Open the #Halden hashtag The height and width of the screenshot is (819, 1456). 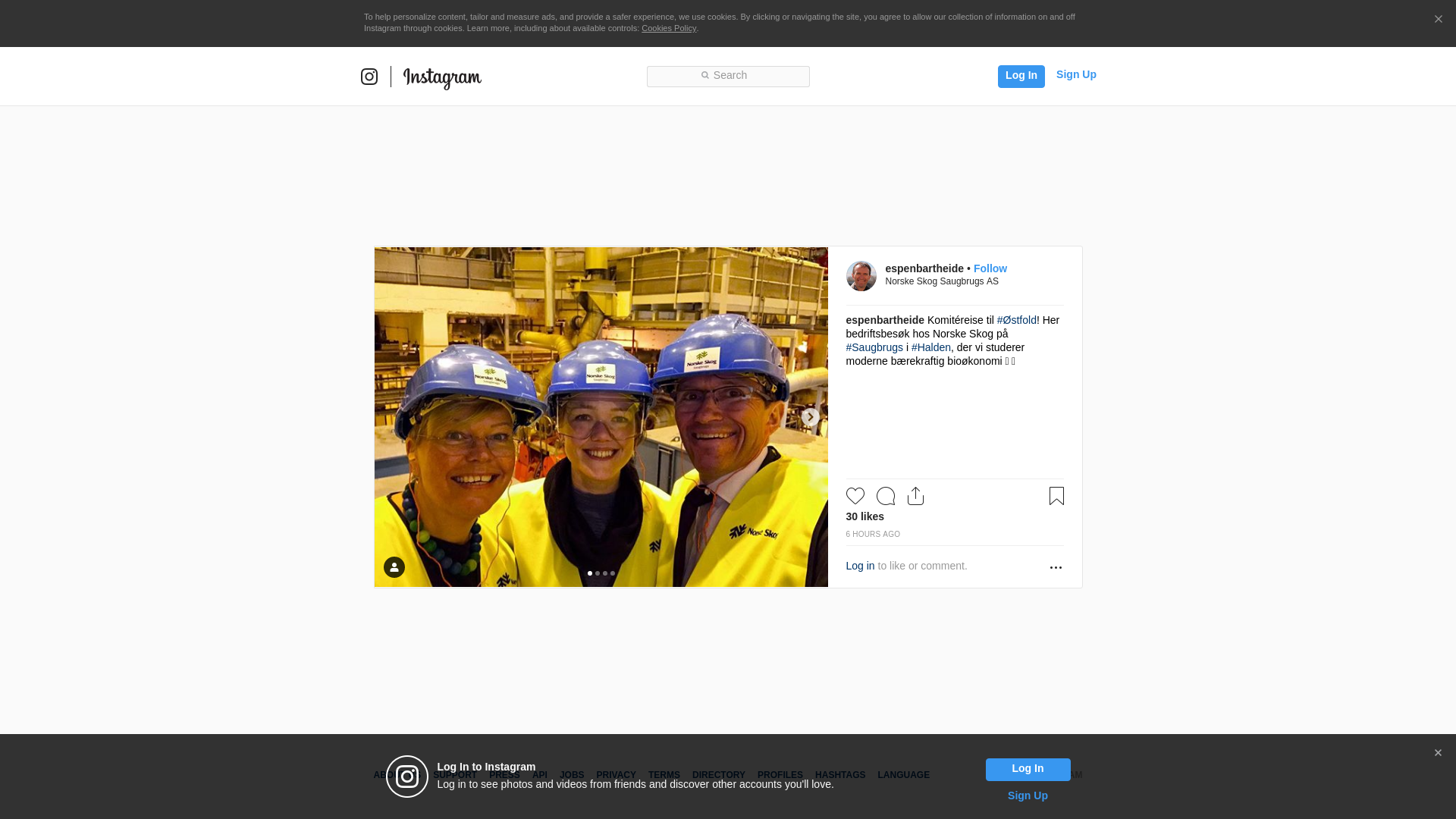coord(930,347)
